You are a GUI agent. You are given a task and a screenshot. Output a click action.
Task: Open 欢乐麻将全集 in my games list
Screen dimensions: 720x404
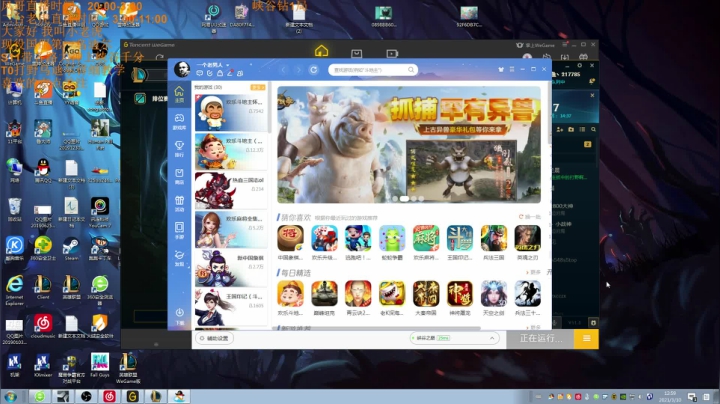coord(231,229)
